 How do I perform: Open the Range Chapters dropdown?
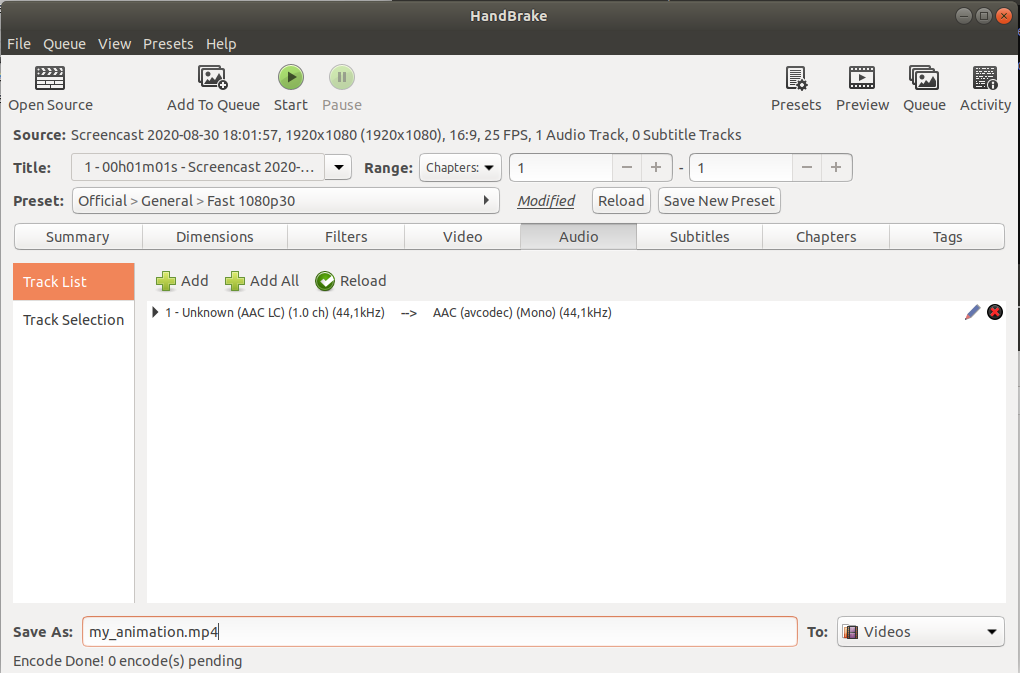tap(460, 167)
